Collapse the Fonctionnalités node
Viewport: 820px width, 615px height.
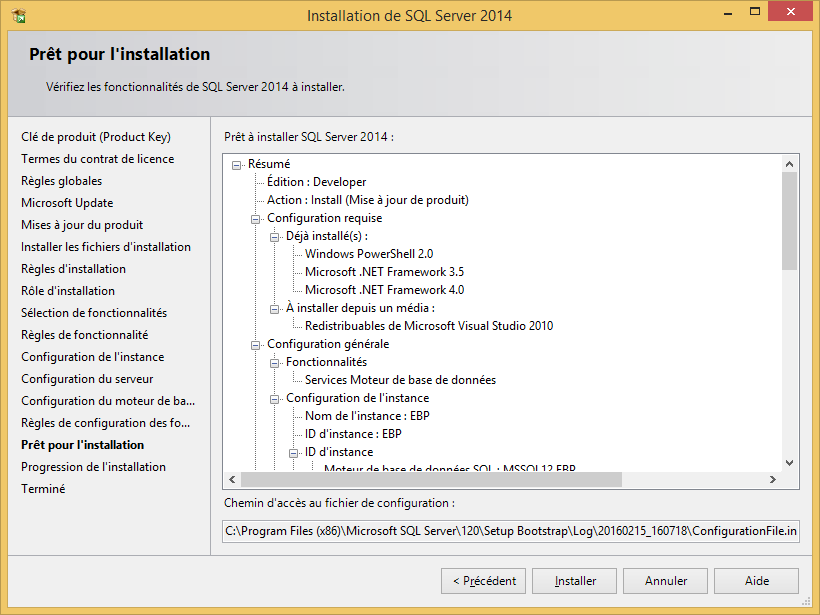pos(274,363)
